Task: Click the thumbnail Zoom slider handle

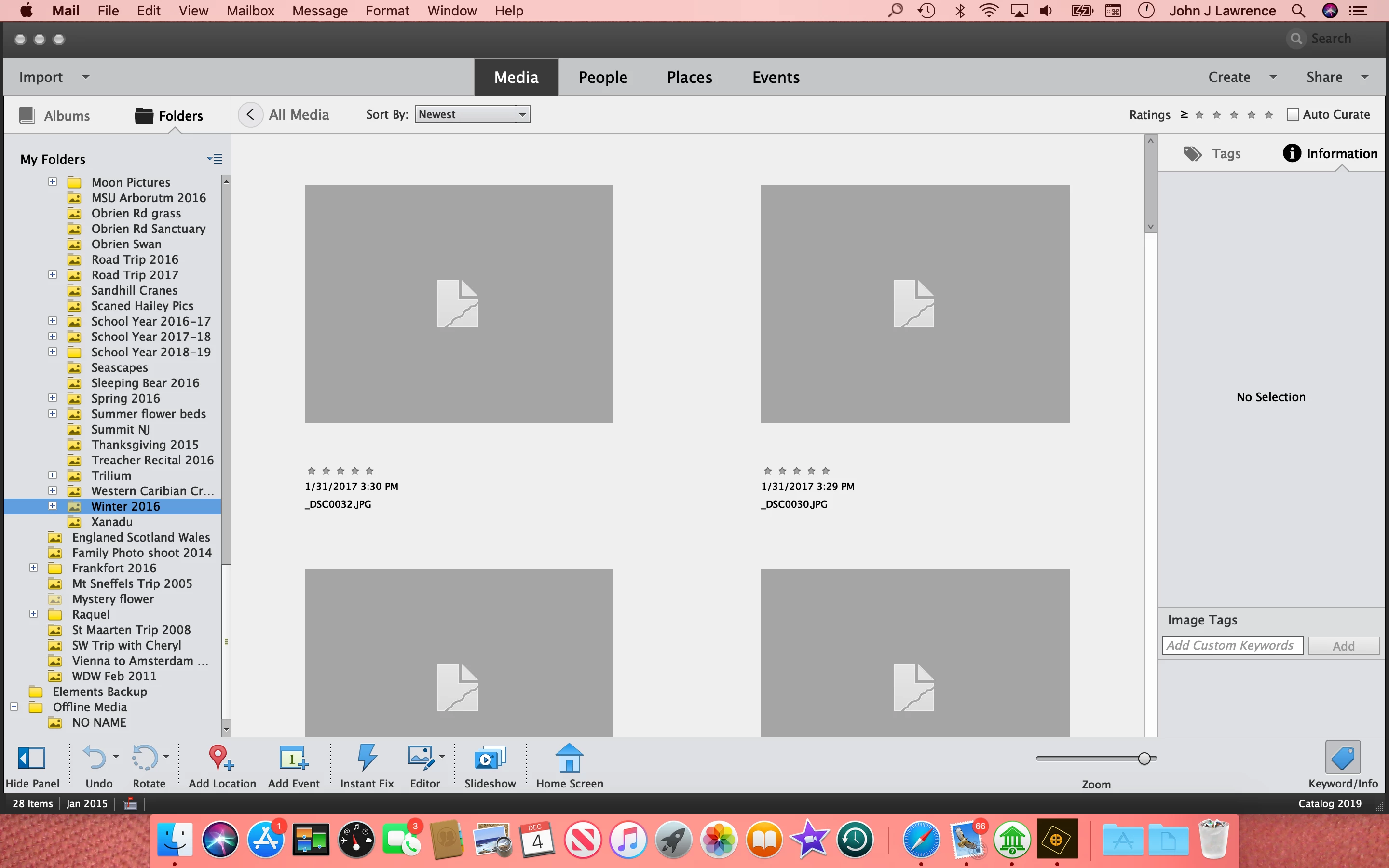Action: pyautogui.click(x=1144, y=759)
